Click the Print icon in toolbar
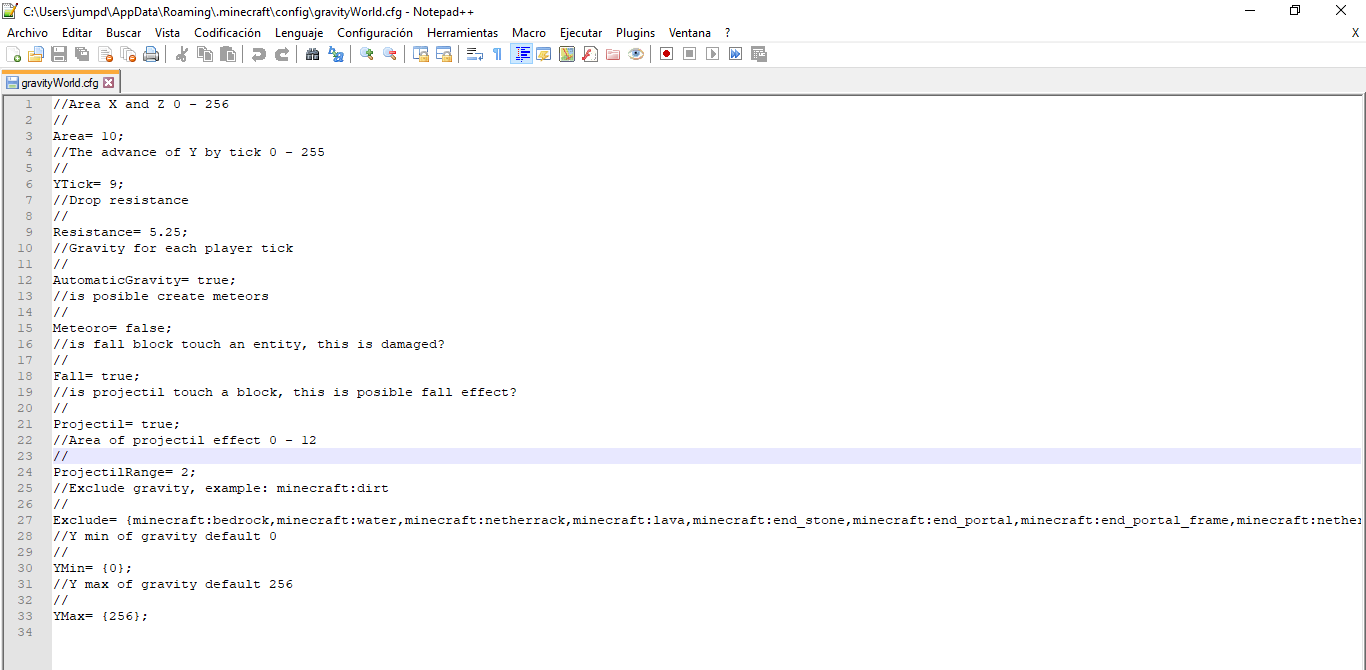The height and width of the screenshot is (670, 1366). click(x=151, y=54)
